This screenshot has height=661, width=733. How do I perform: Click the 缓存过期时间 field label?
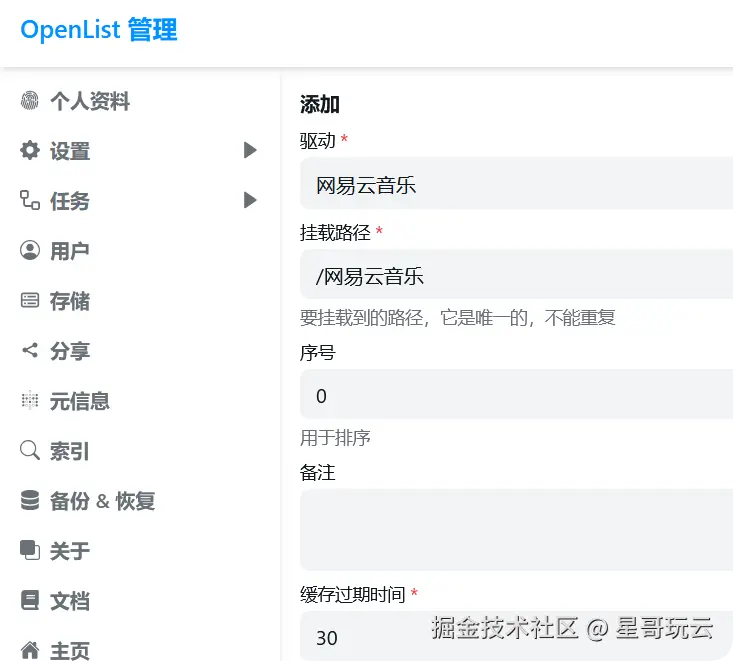[x=352, y=594]
